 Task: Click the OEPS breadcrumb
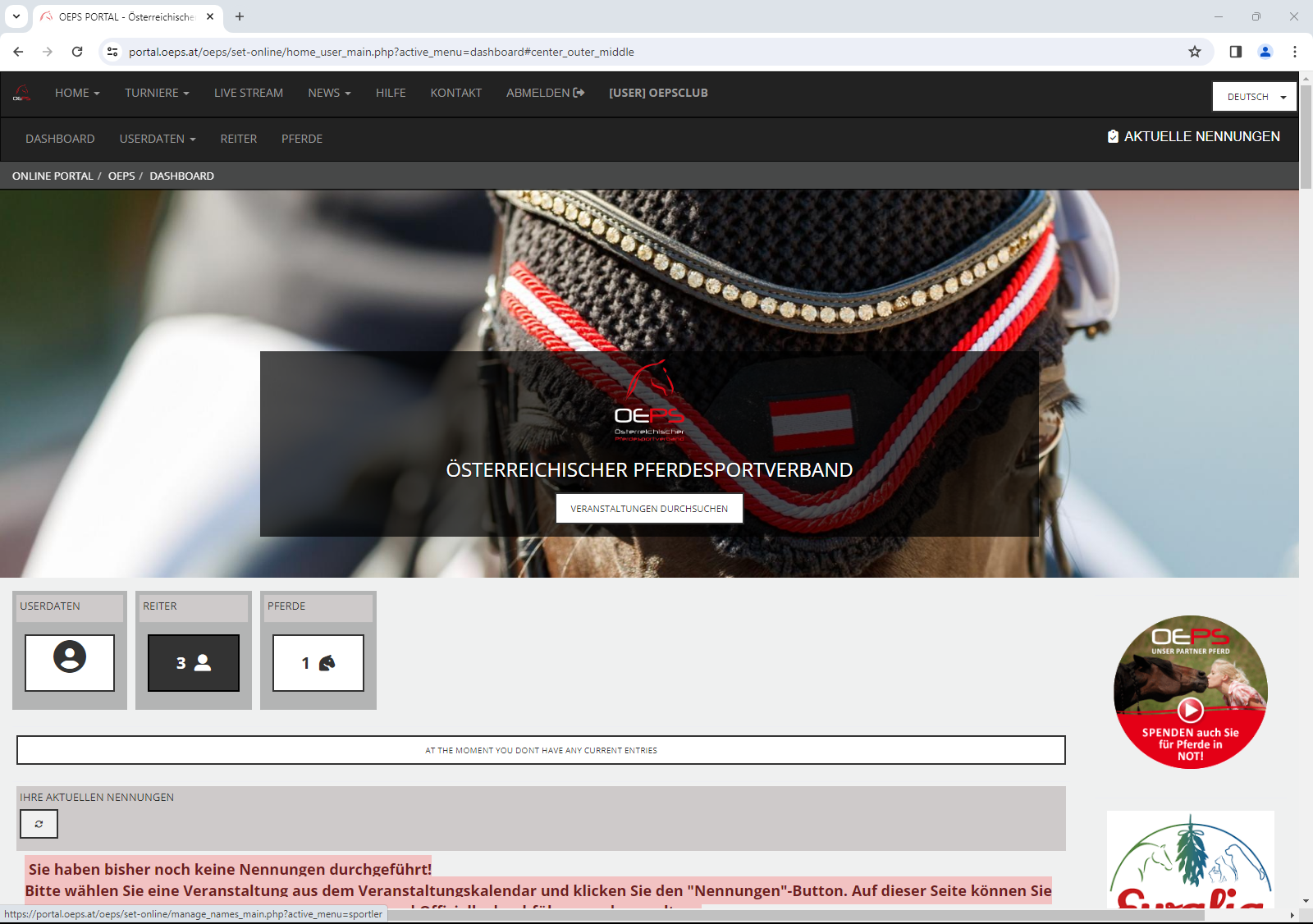tap(121, 176)
